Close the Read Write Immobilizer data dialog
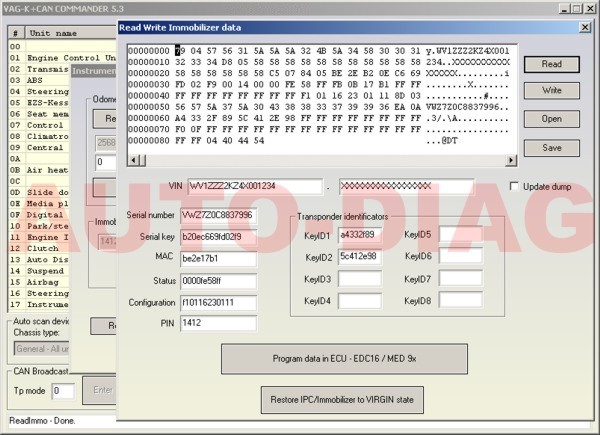 click(585, 27)
